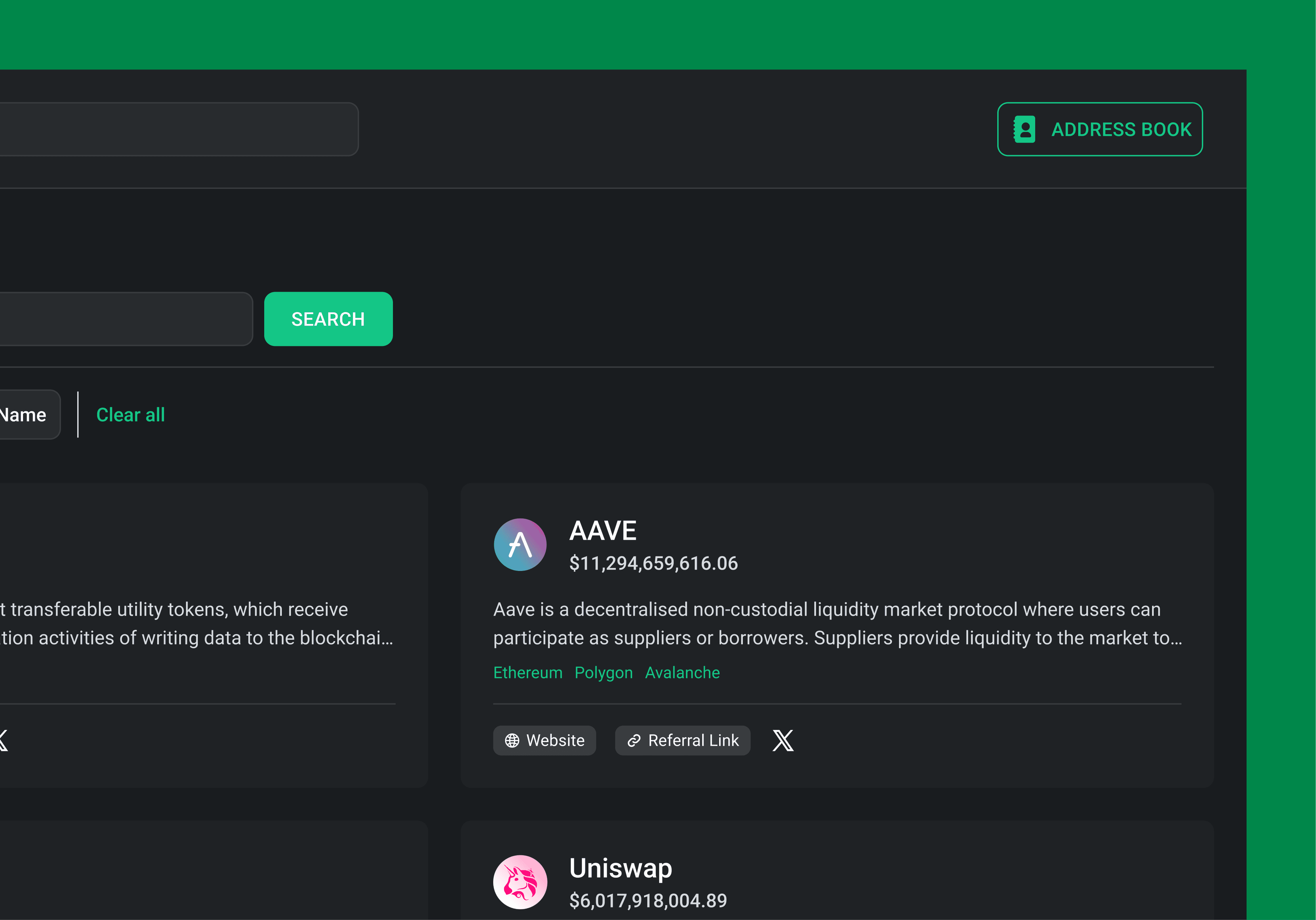Click the AAVE card title
1316x920 pixels.
tap(603, 531)
